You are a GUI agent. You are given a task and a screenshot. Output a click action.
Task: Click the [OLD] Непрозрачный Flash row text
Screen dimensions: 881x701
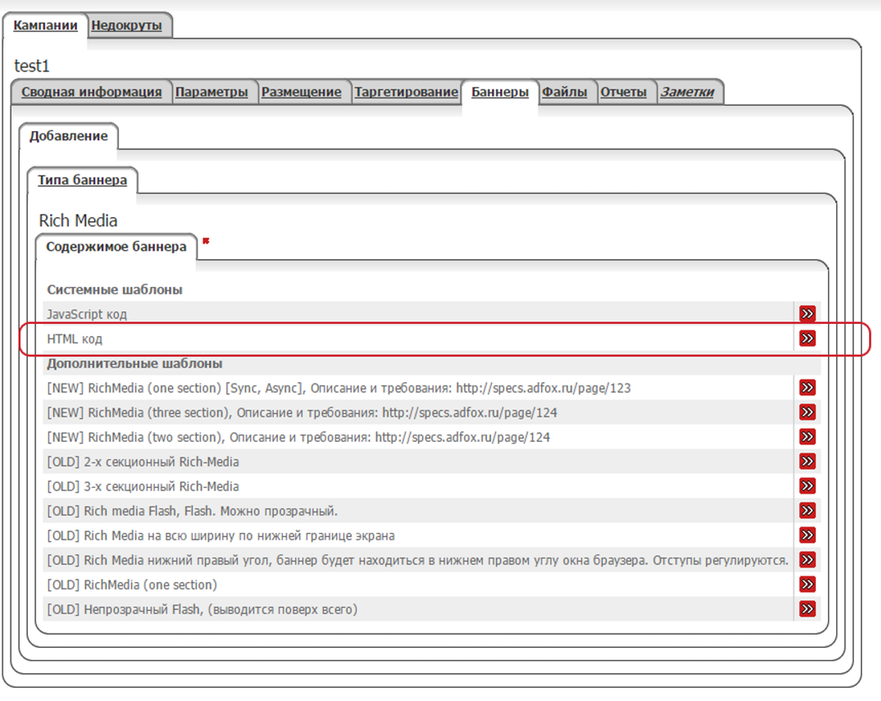pyautogui.click(x=202, y=609)
